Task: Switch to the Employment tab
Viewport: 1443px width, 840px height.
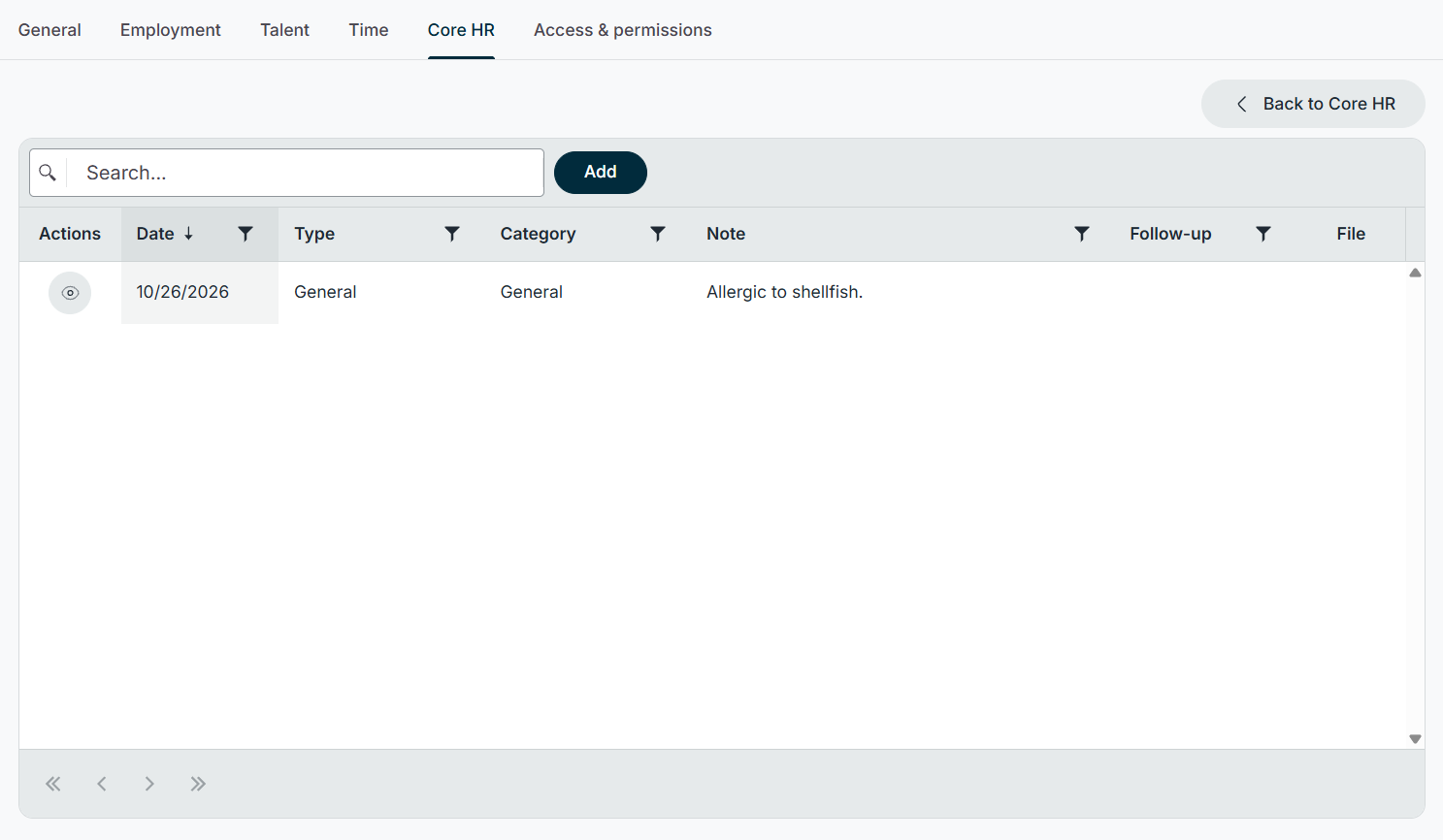Action: coord(171,30)
